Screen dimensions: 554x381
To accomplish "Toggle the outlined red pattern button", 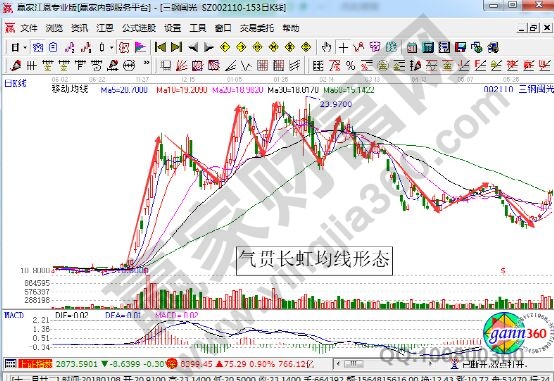I will [124, 47].
